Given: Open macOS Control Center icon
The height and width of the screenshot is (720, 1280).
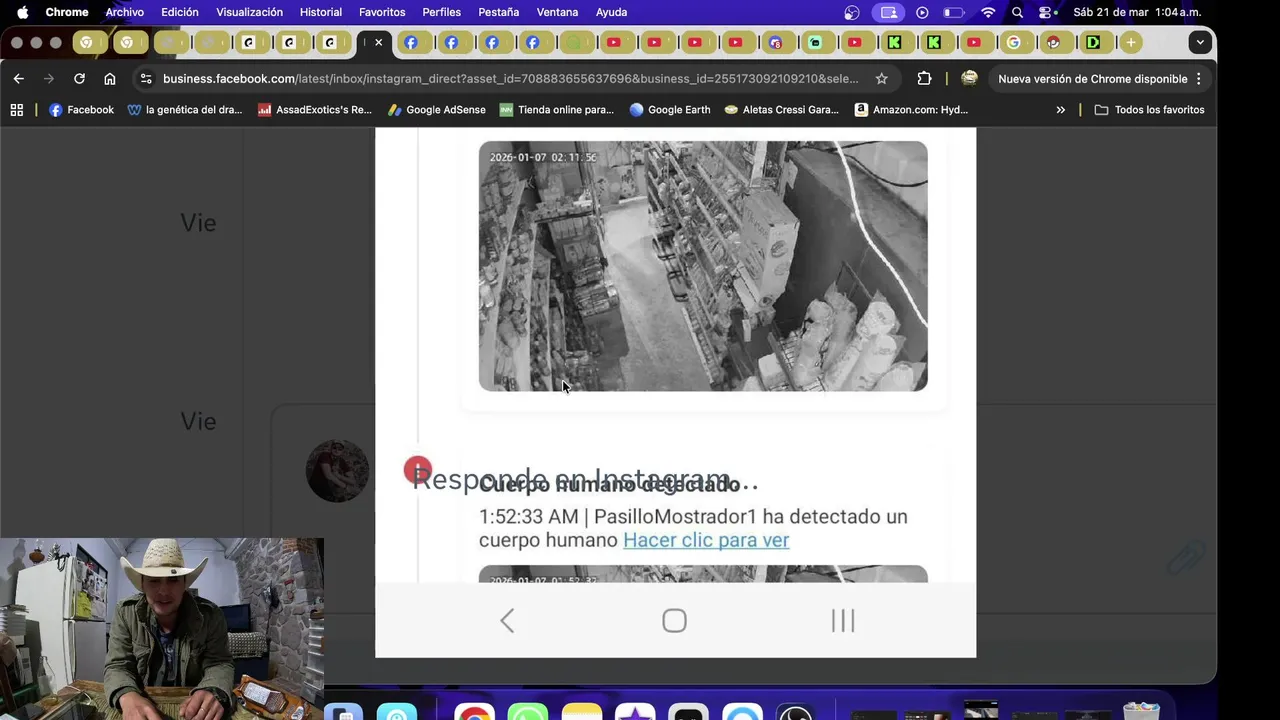Looking at the screenshot, I should 1046,12.
